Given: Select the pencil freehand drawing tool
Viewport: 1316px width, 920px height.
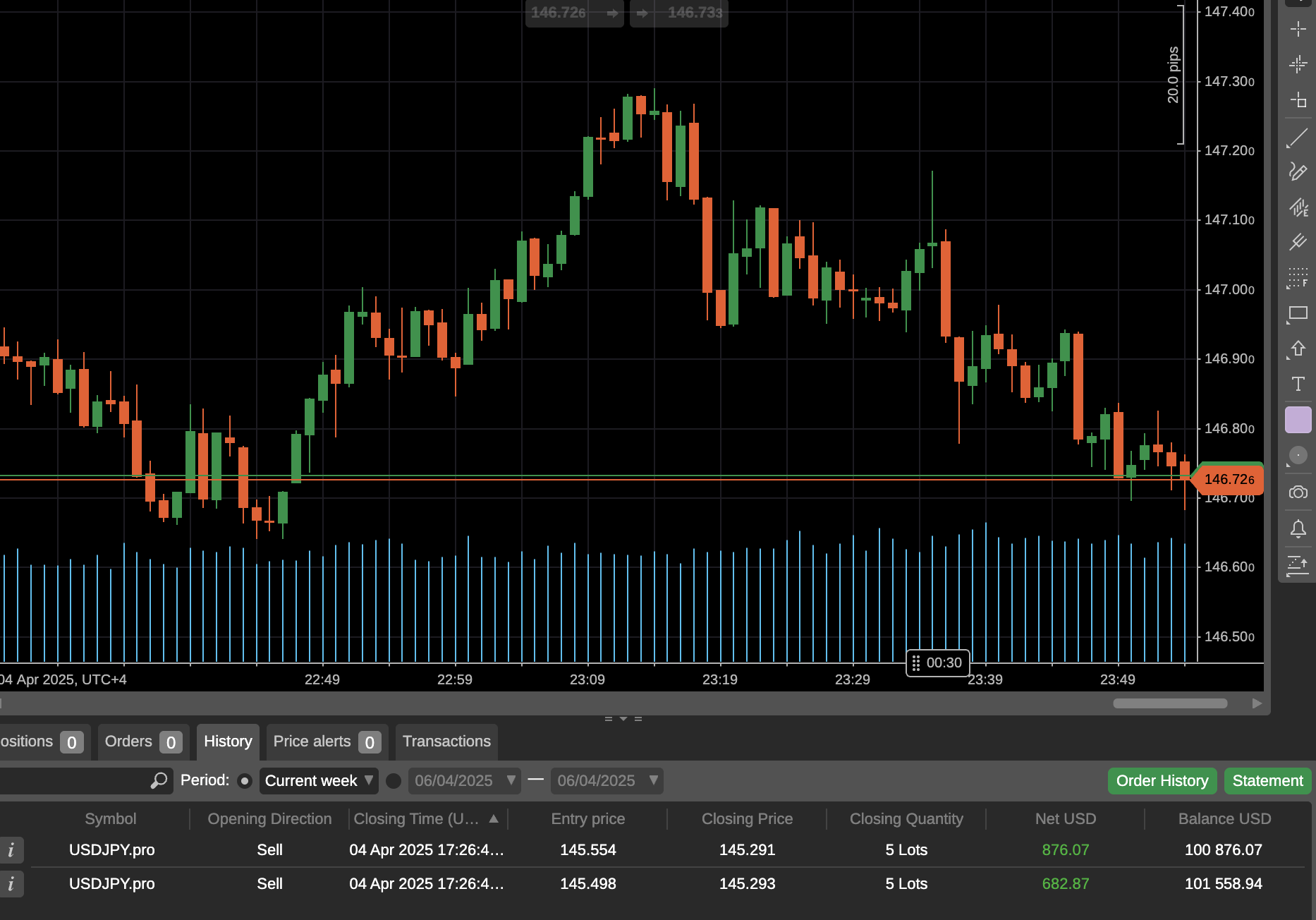Looking at the screenshot, I should pos(1297,172).
